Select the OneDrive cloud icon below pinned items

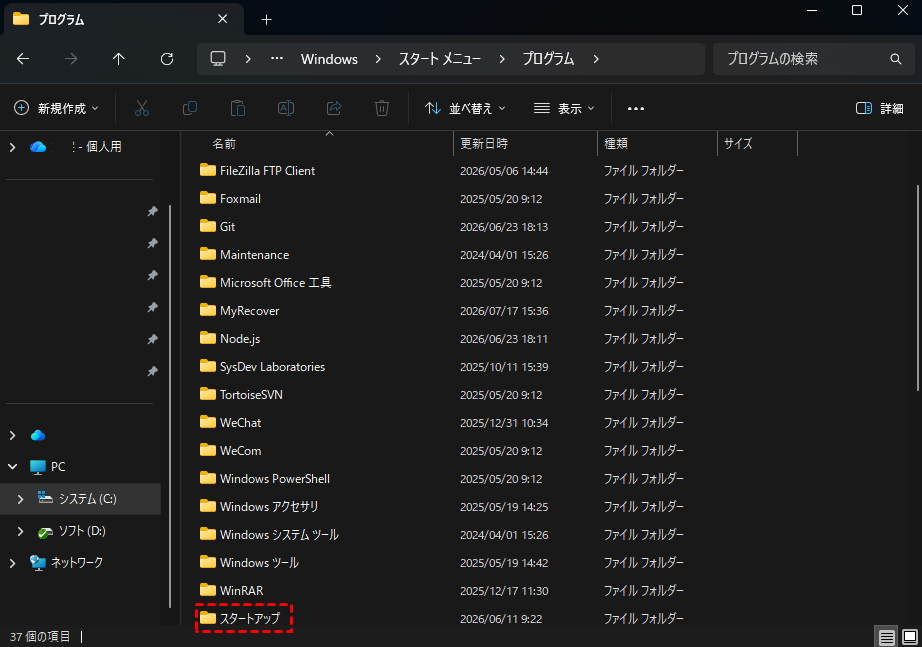pyautogui.click(x=38, y=435)
